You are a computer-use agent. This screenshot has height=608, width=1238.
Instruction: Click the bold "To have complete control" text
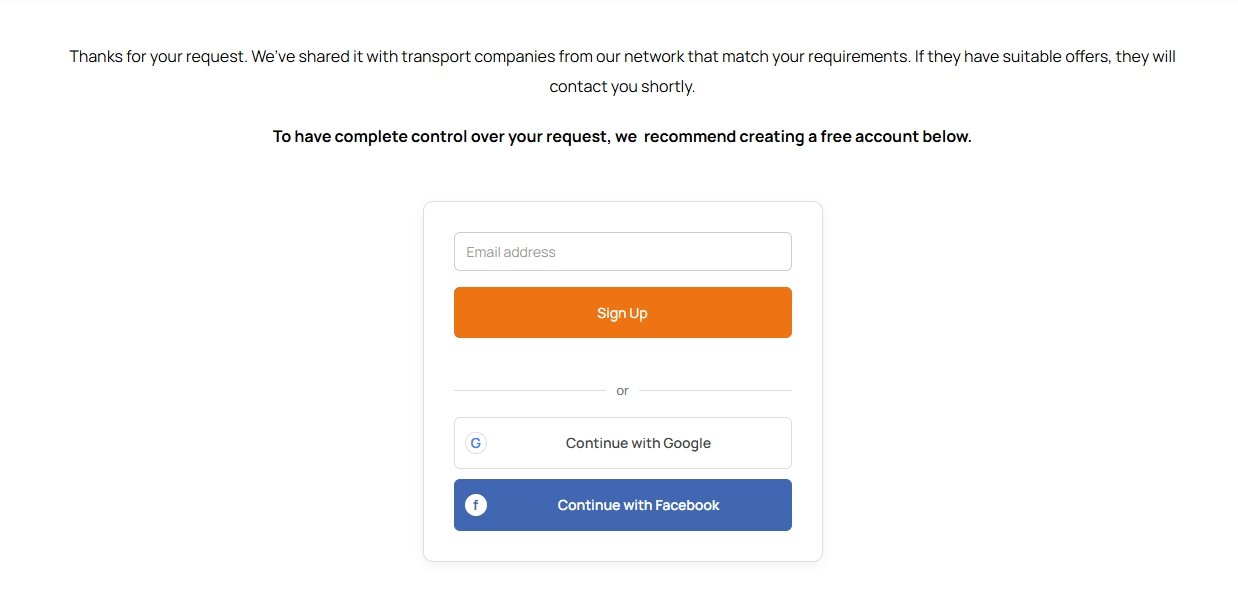[x=371, y=137]
